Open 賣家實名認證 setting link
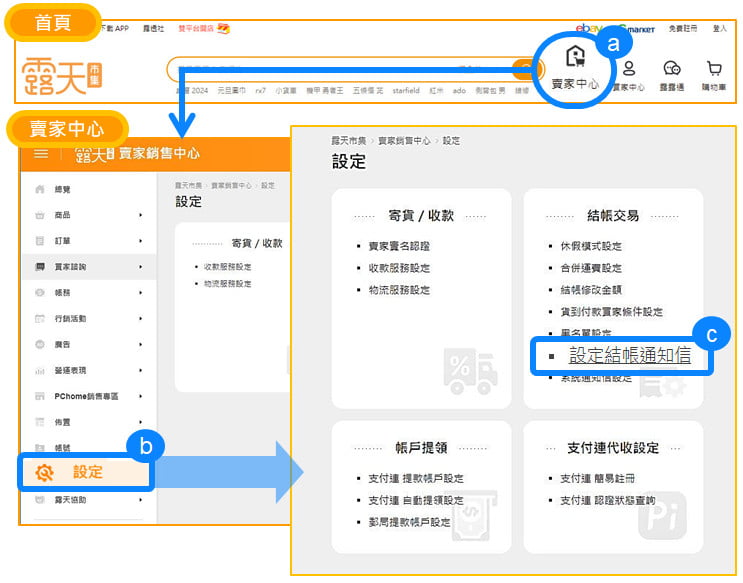The image size is (743, 583). [398, 246]
